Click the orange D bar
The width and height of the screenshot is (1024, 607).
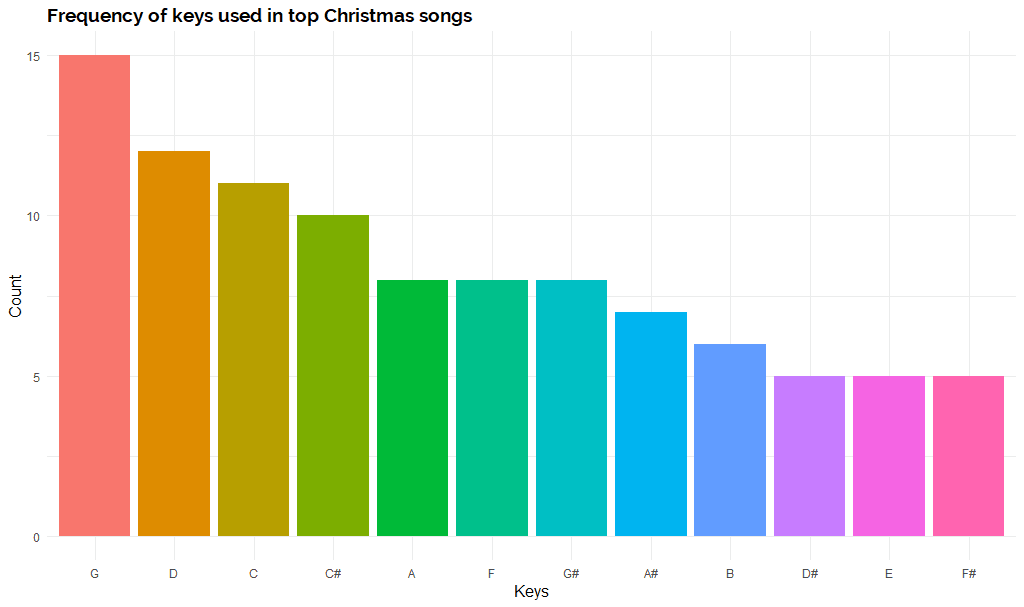[174, 344]
